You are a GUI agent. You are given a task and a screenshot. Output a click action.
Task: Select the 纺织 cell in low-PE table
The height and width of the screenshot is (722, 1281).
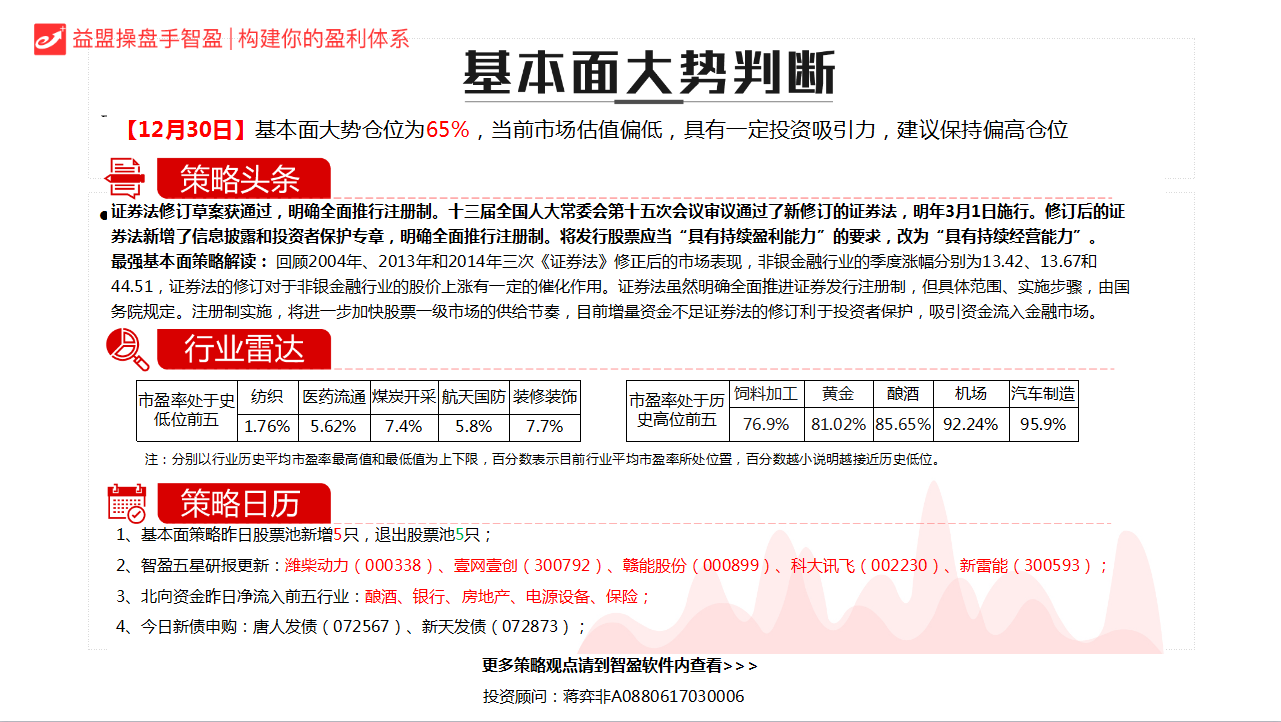pyautogui.click(x=267, y=396)
